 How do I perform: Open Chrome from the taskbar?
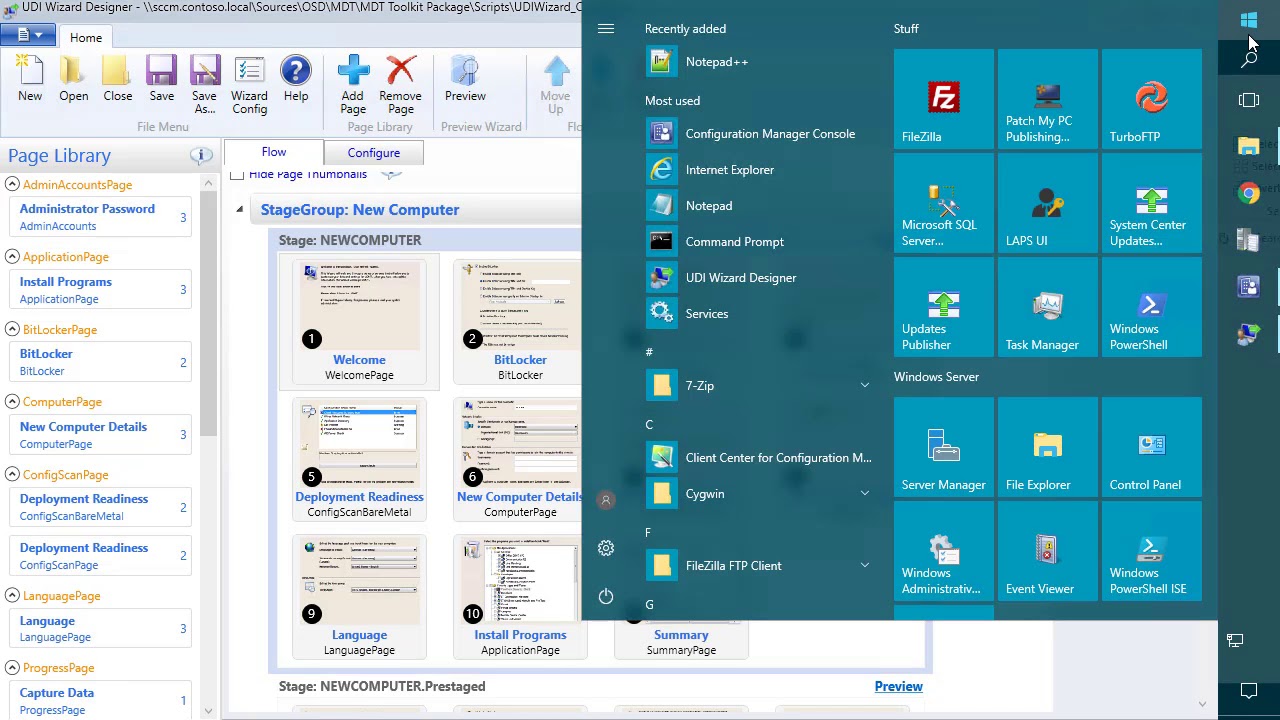(x=1249, y=193)
